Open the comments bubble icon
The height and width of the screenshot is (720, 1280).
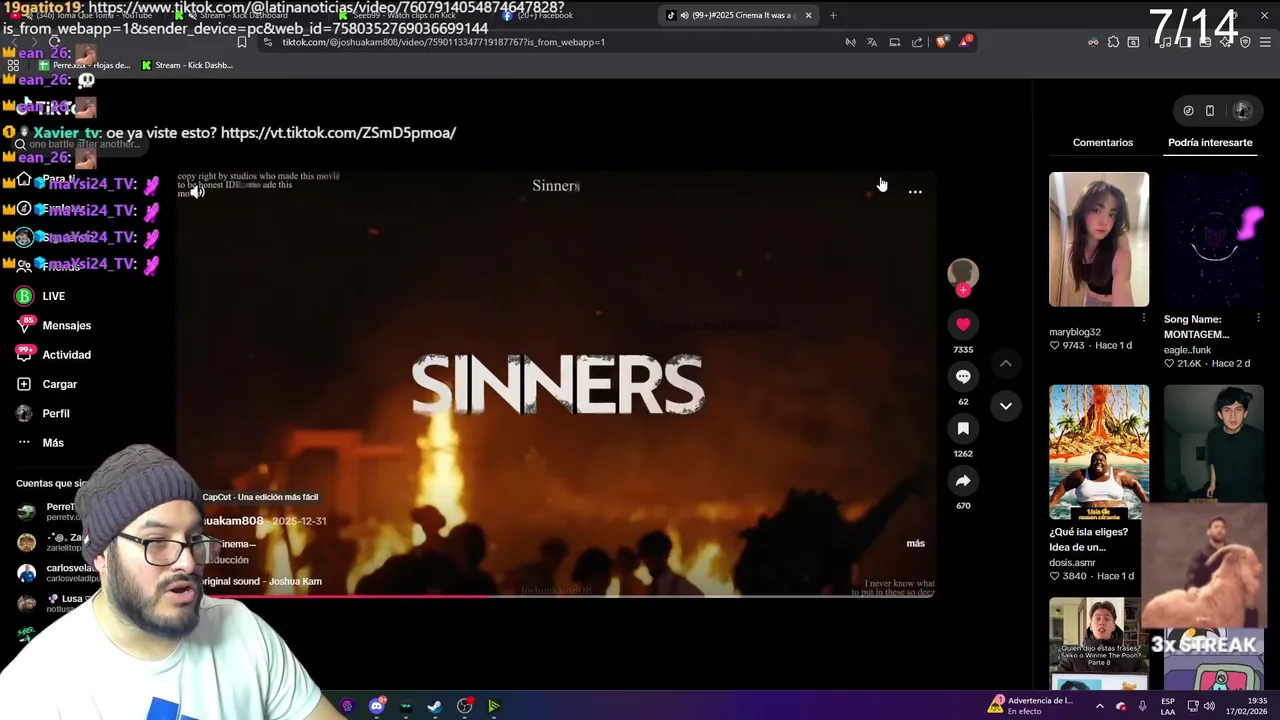(963, 376)
